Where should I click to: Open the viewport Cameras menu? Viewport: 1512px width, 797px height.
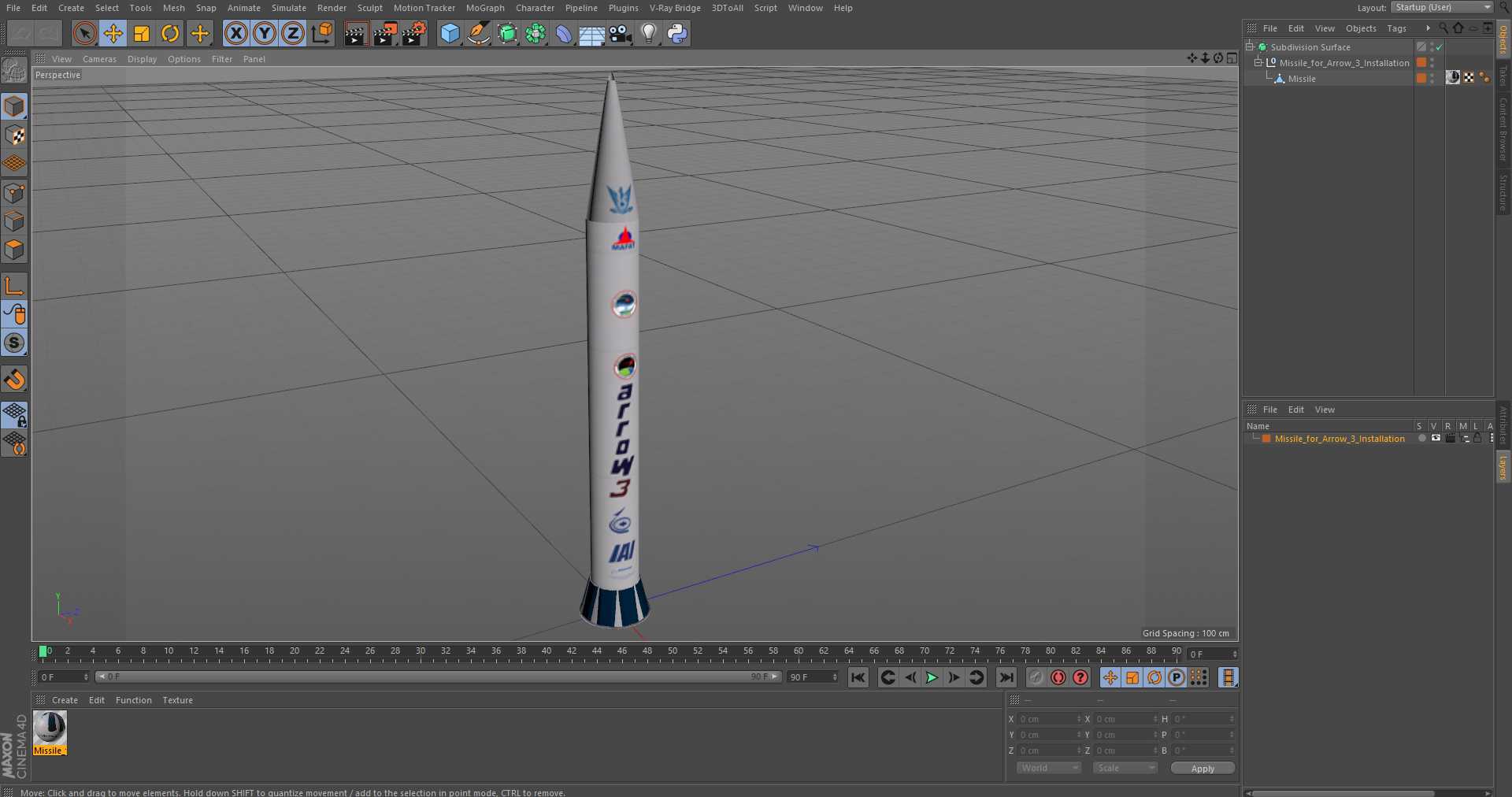tap(99, 59)
